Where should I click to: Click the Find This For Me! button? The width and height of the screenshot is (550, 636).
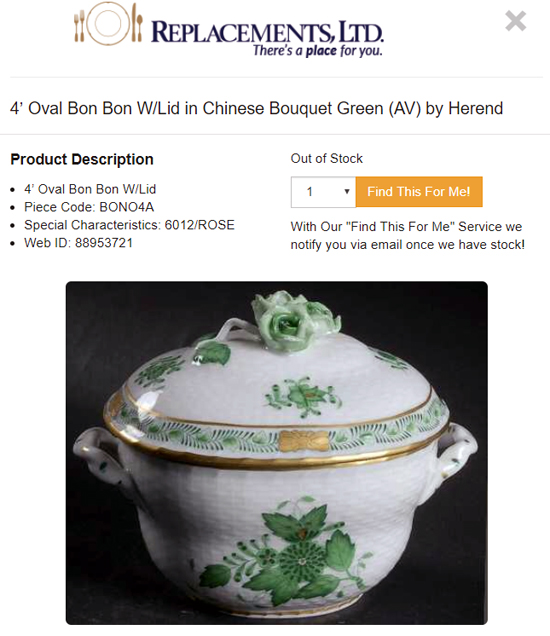(419, 191)
